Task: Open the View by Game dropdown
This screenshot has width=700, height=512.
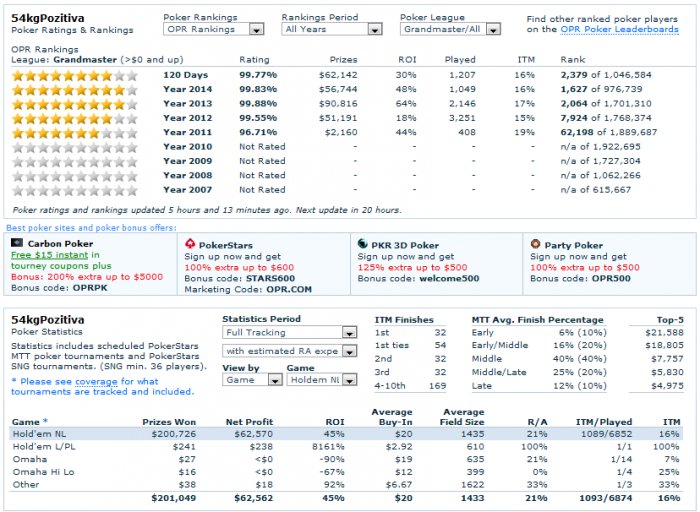Action: coord(252,380)
